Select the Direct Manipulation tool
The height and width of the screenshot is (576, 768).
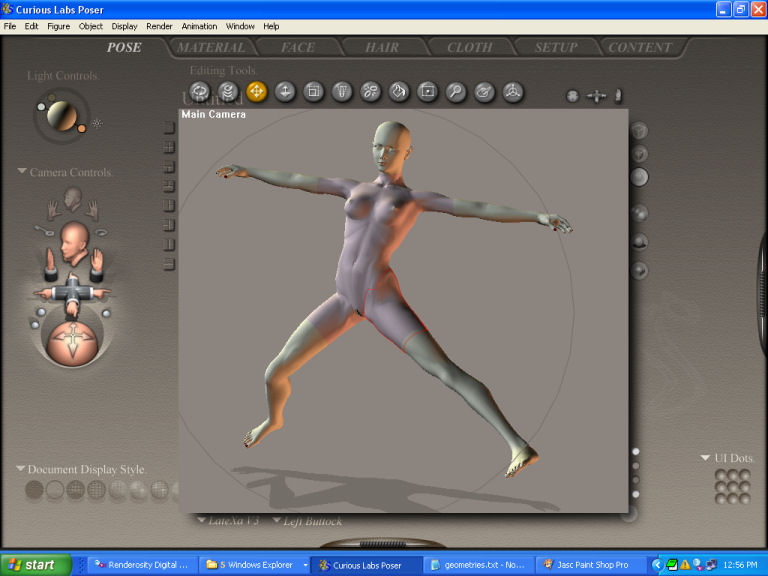(513, 92)
